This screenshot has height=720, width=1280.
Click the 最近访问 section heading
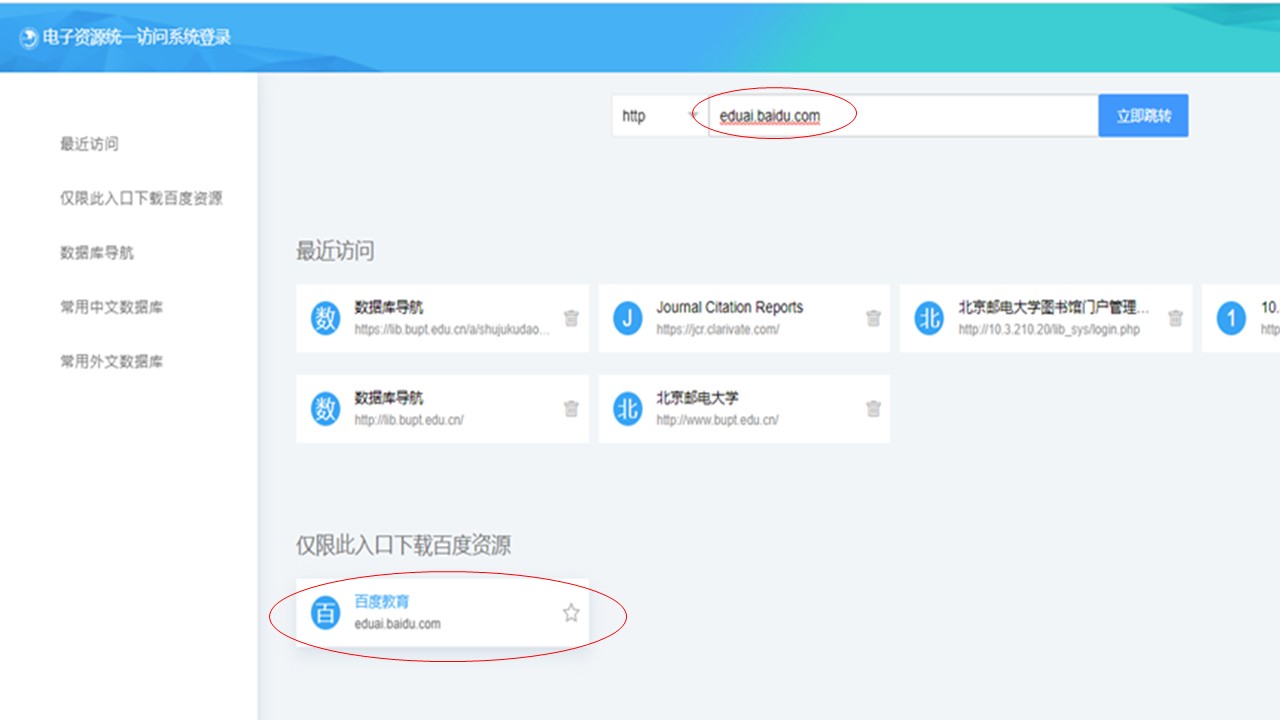point(335,251)
